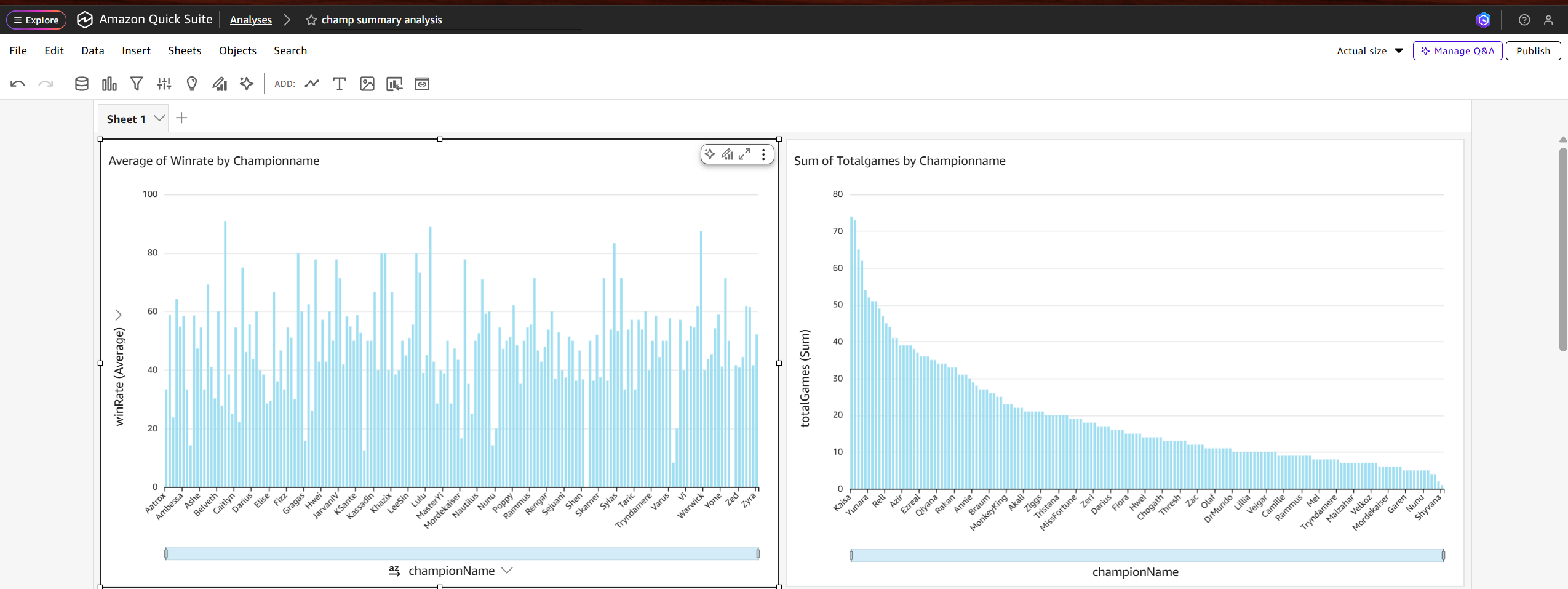Click the Publish button
The height and width of the screenshot is (589, 1568).
click(x=1533, y=51)
